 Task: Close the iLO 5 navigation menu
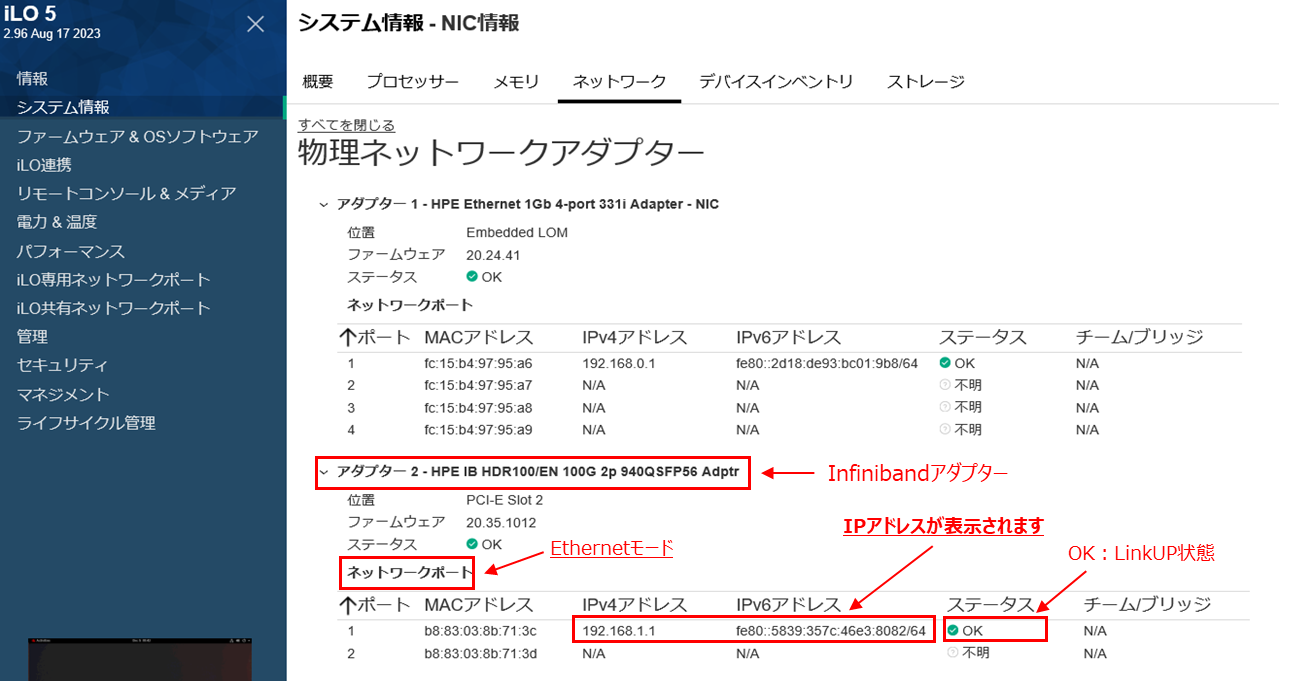click(x=256, y=24)
